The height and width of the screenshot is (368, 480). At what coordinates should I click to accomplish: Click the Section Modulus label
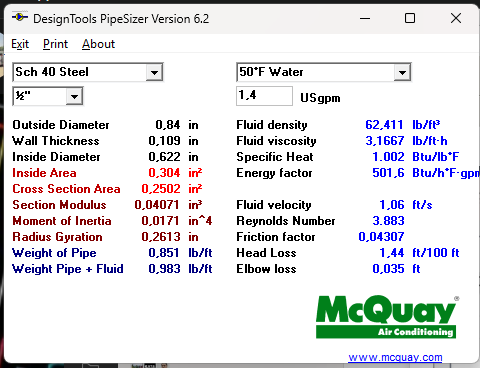[59, 205]
